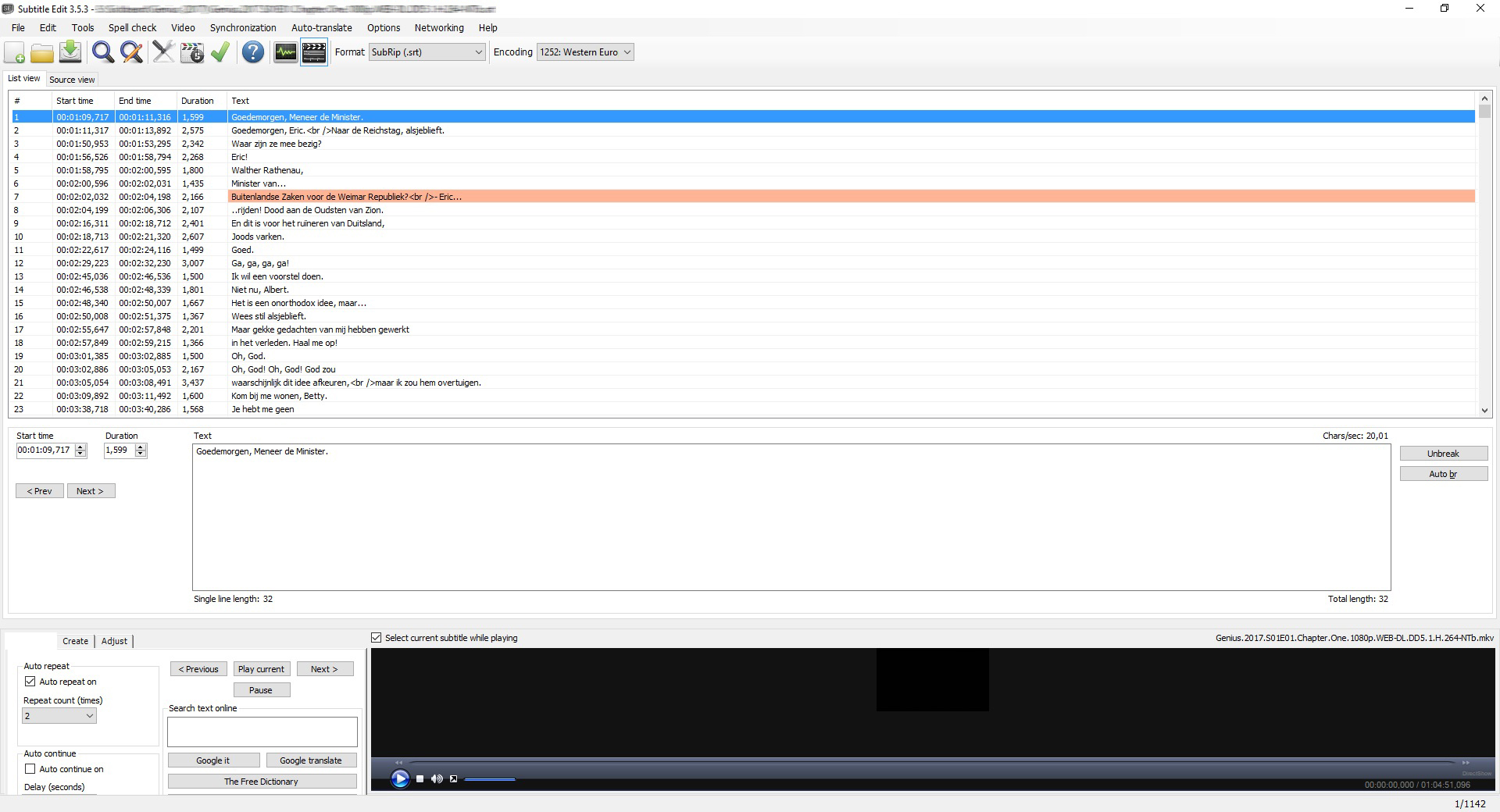Enable Auto continue on checkbox
The height and width of the screenshot is (812, 1500).
30,769
